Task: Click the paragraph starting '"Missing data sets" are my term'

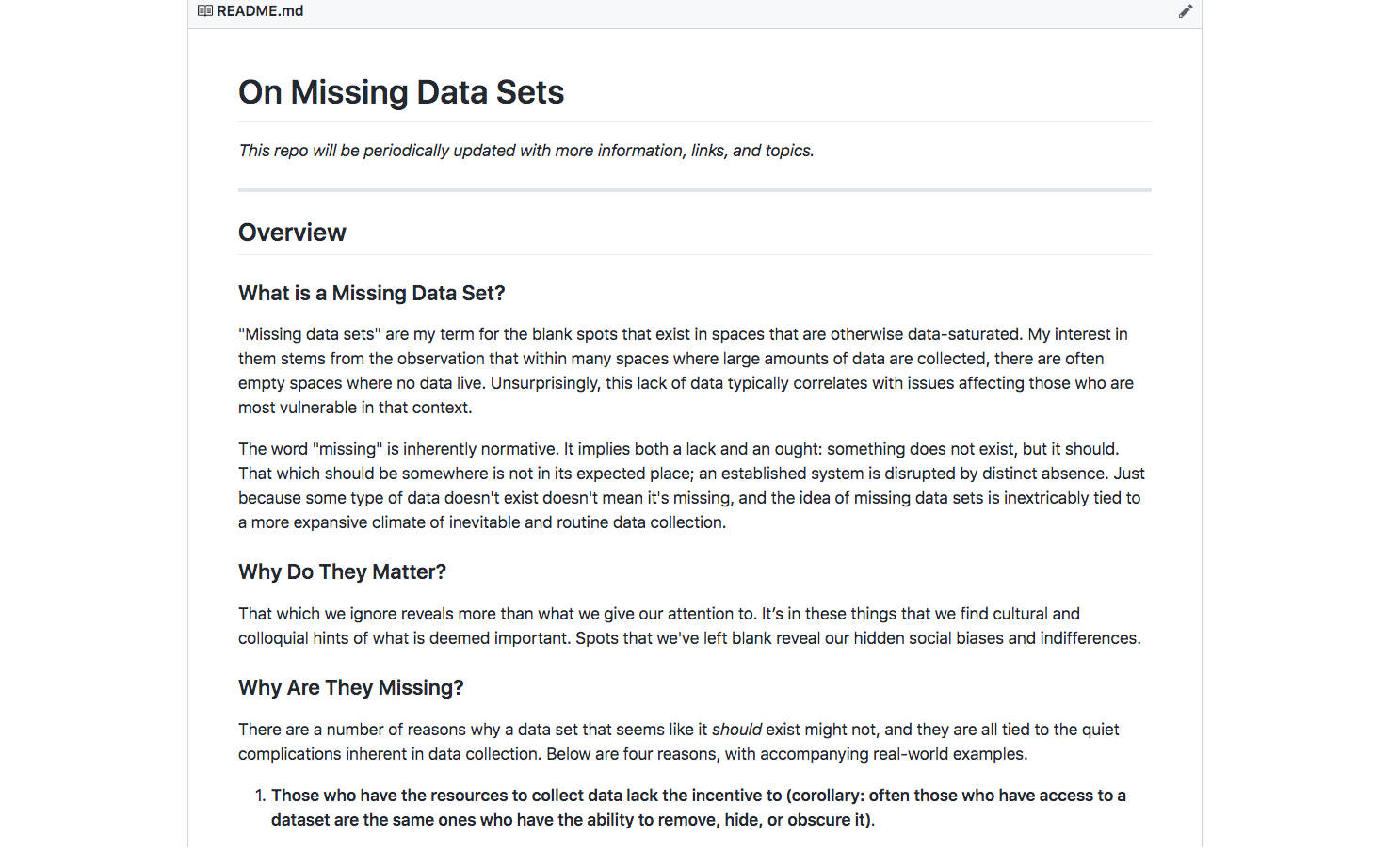Action: (694, 371)
